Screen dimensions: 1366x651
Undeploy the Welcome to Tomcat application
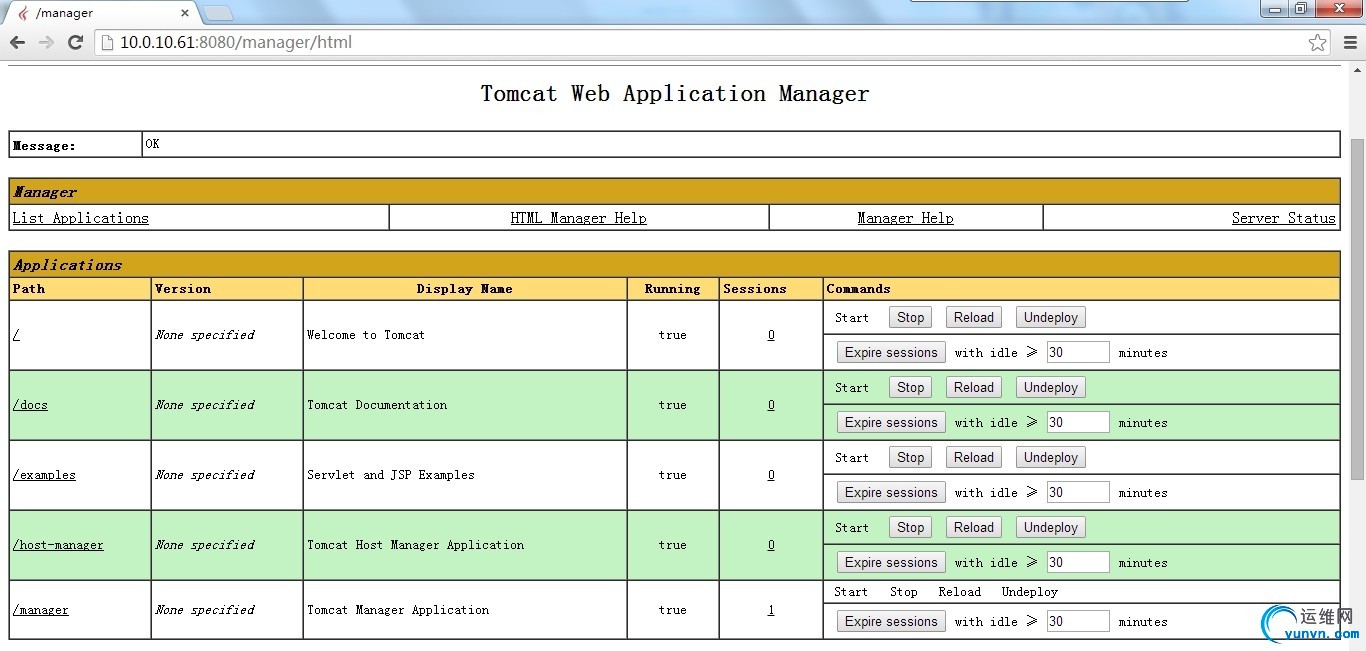(x=1051, y=317)
